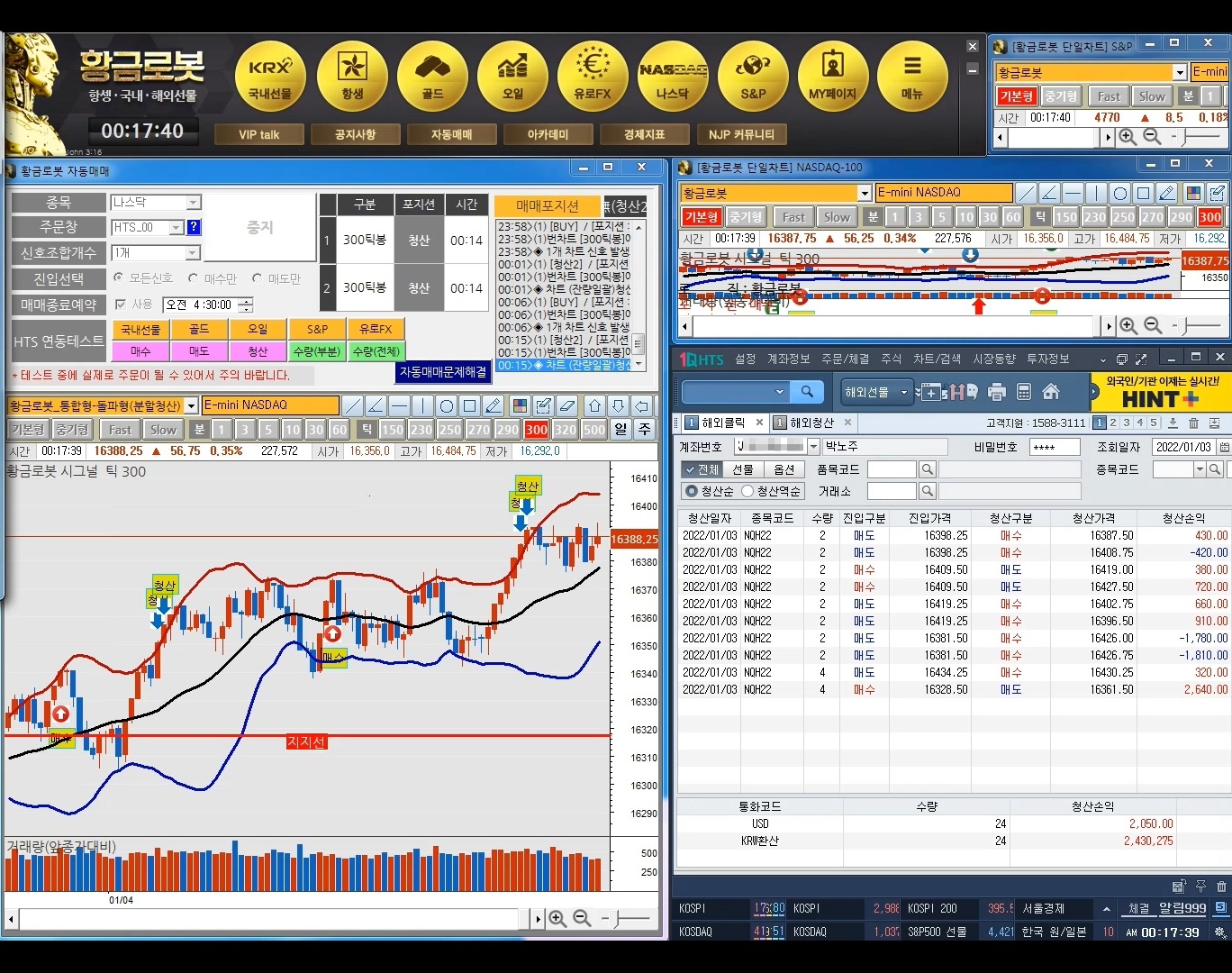This screenshot has height=973, width=1232.
Task: Expand the 종목코드 dropdown in 1Q HTS
Action: point(1200,469)
